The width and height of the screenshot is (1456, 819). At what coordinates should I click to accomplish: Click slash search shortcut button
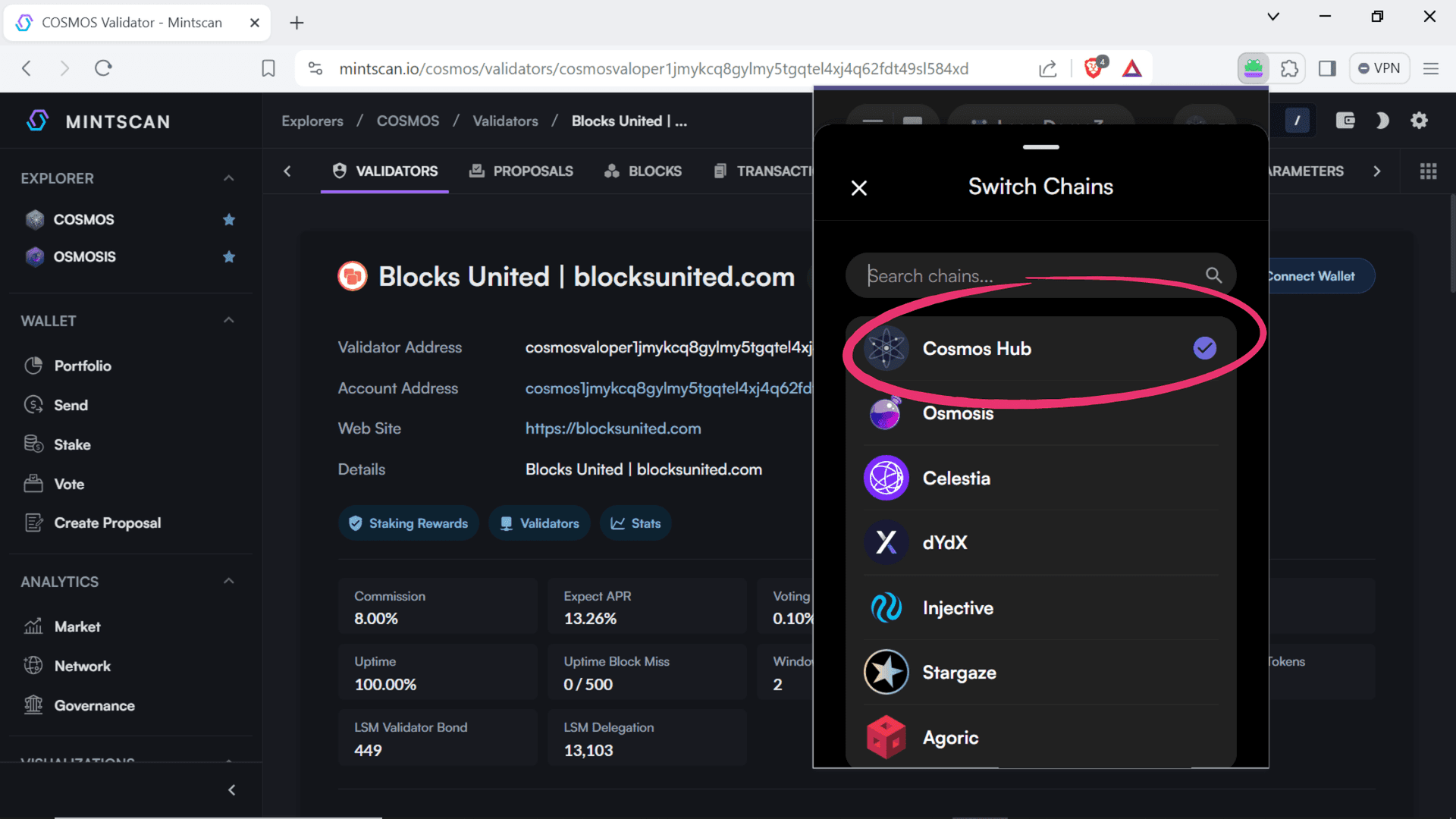pos(1297,121)
